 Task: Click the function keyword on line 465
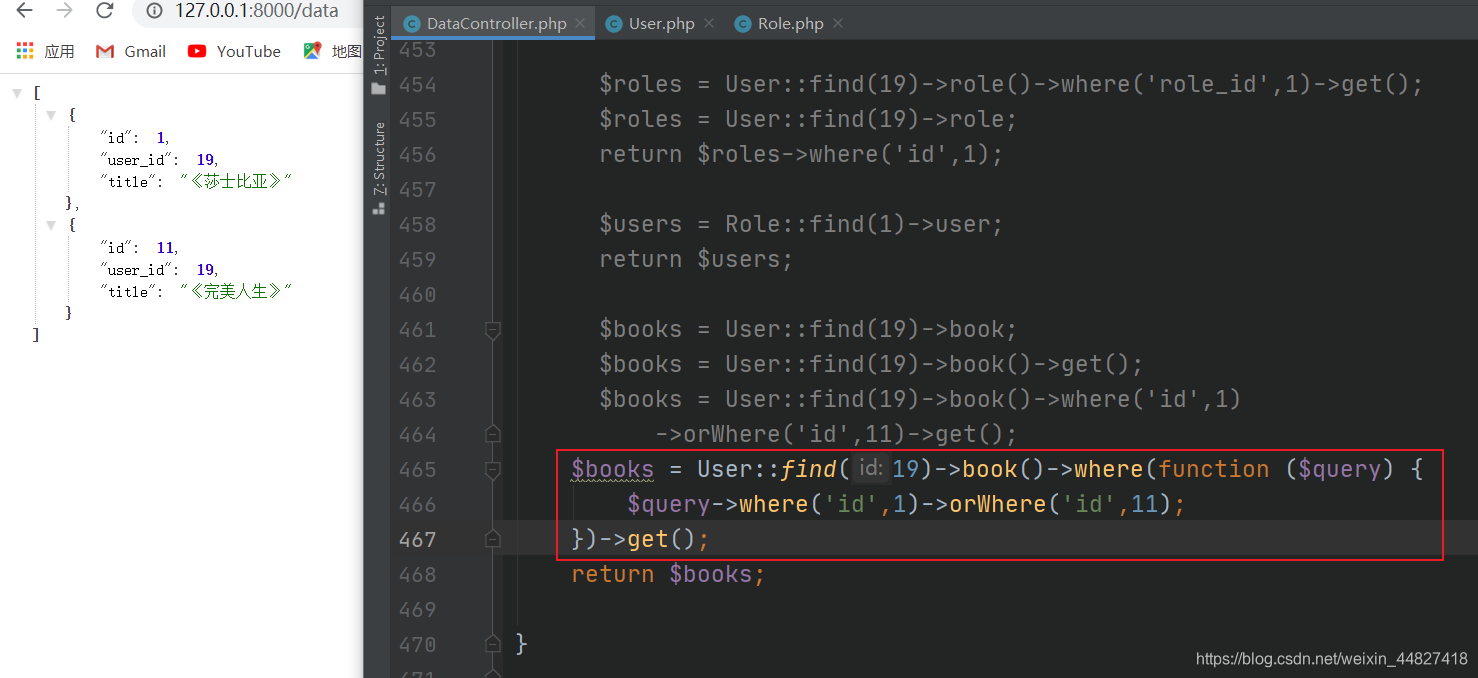pyautogui.click(x=1214, y=469)
